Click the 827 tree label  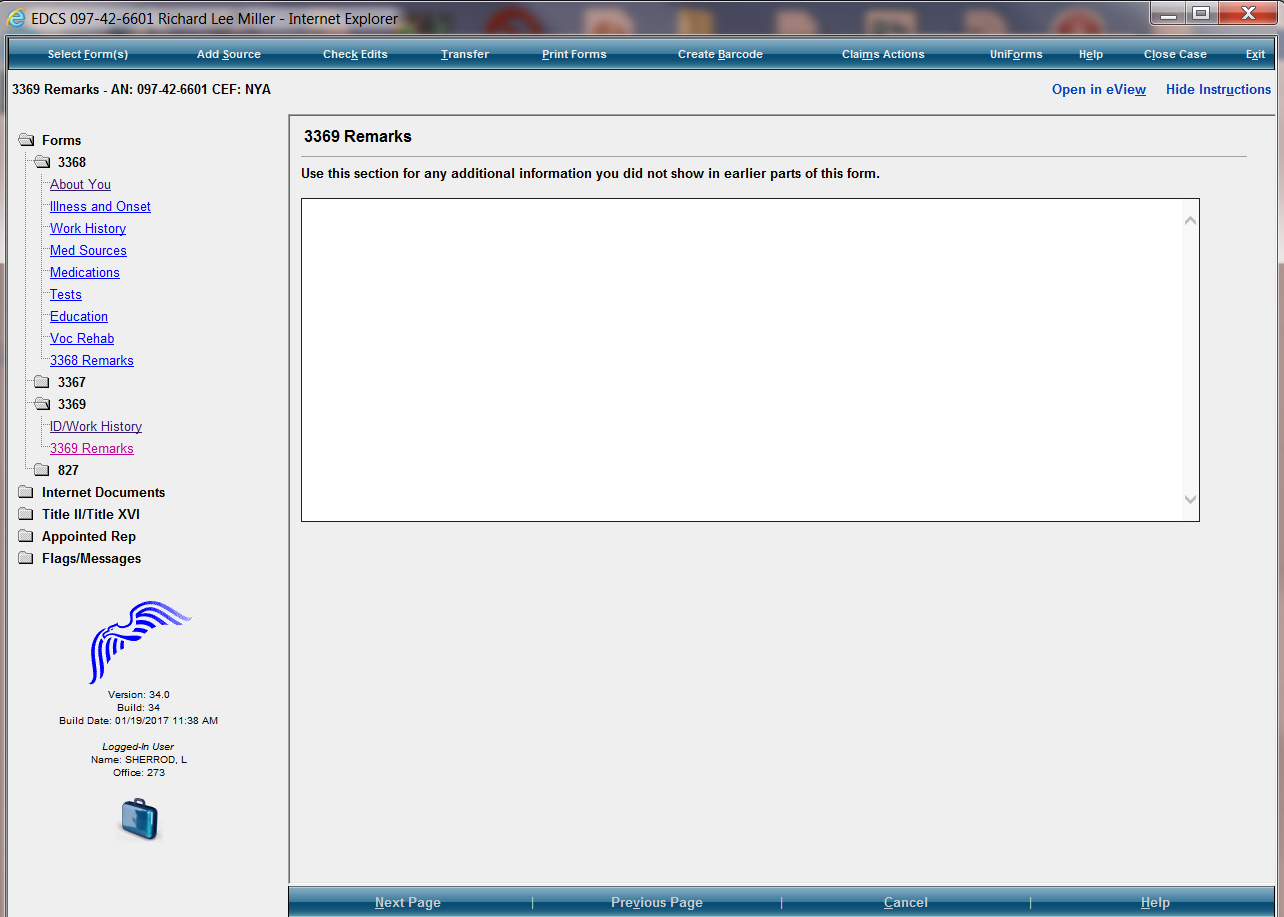68,470
